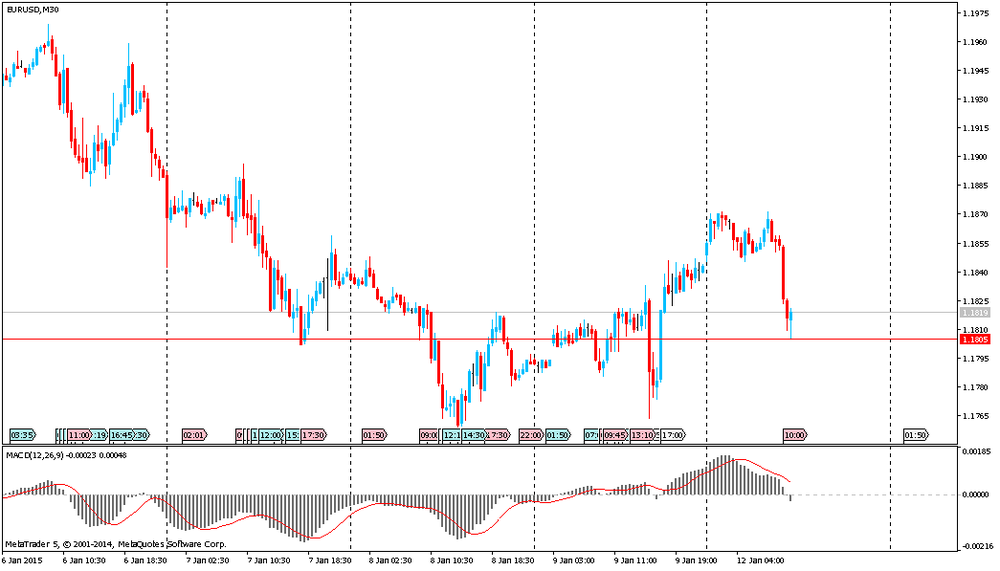The width and height of the screenshot is (1000, 571).
Task: Click the grey 1.1819 current price label
Action: coord(975,313)
